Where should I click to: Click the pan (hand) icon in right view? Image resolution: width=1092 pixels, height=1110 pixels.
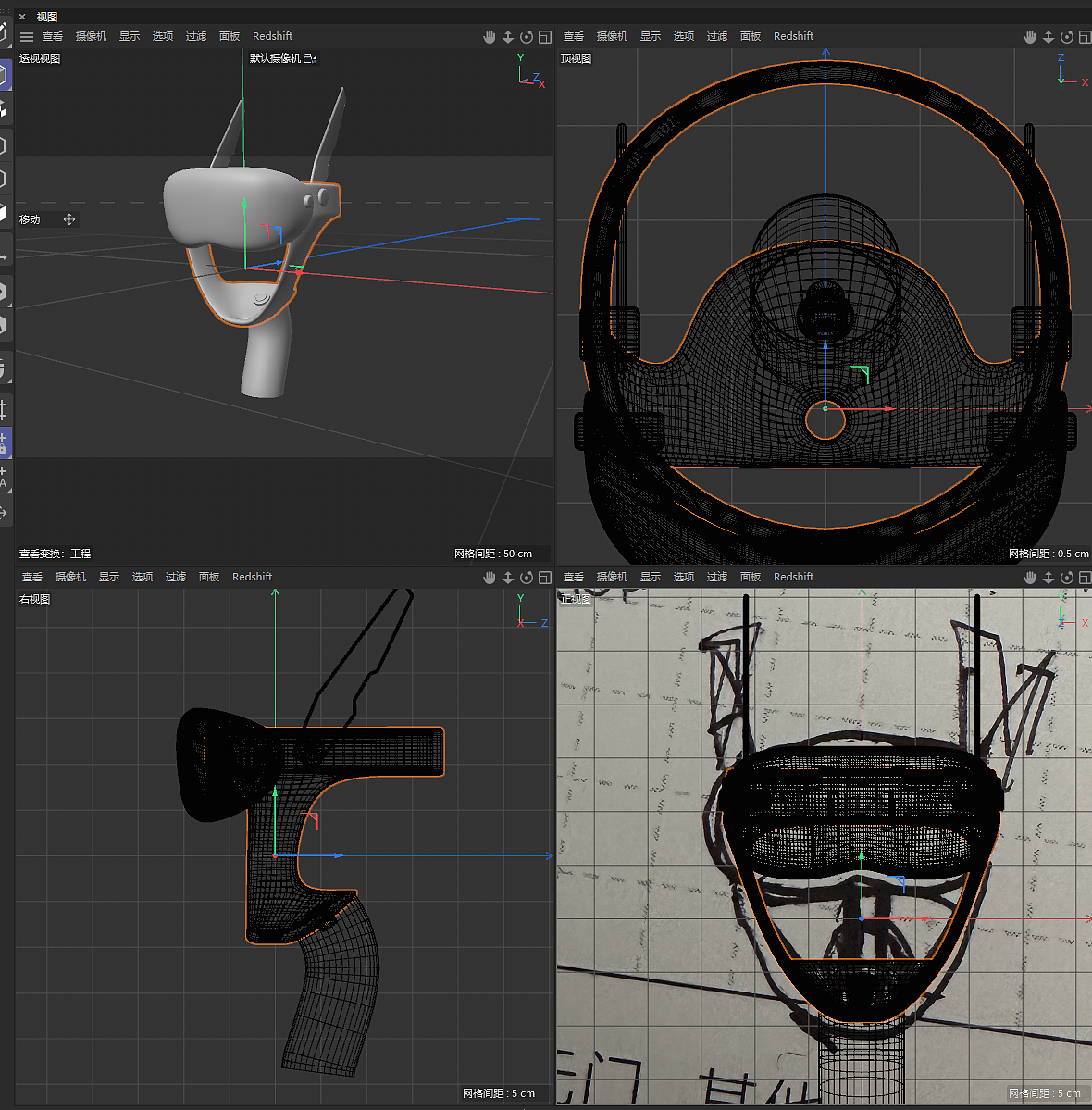[x=489, y=578]
